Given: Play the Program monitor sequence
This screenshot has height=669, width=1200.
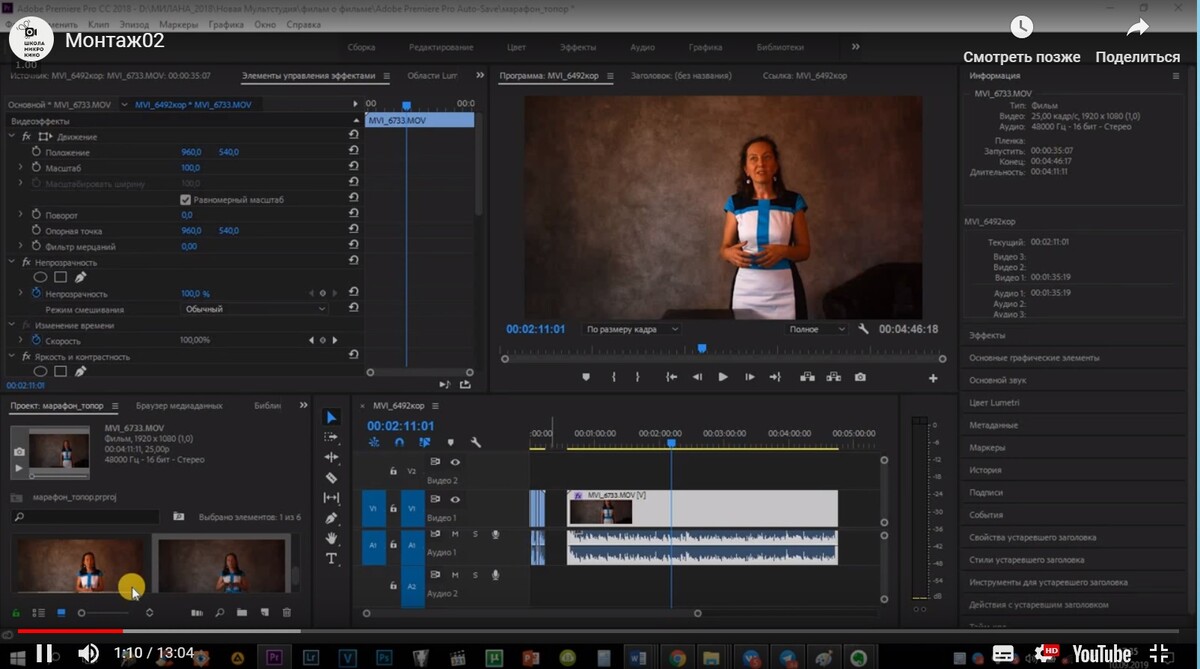Looking at the screenshot, I should pos(723,377).
